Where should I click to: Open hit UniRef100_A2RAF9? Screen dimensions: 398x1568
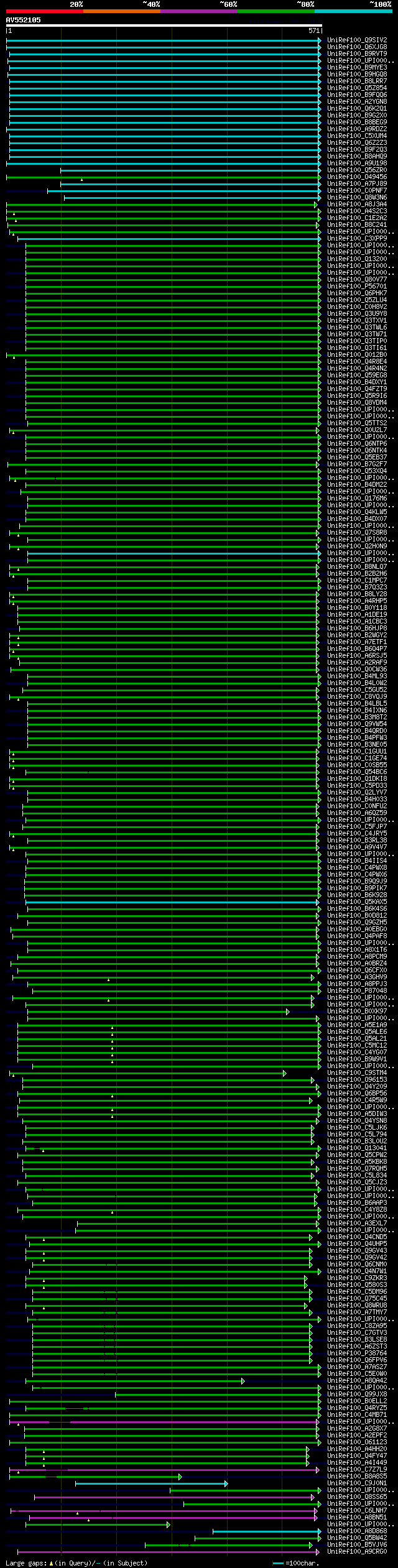pyautogui.click(x=357, y=662)
